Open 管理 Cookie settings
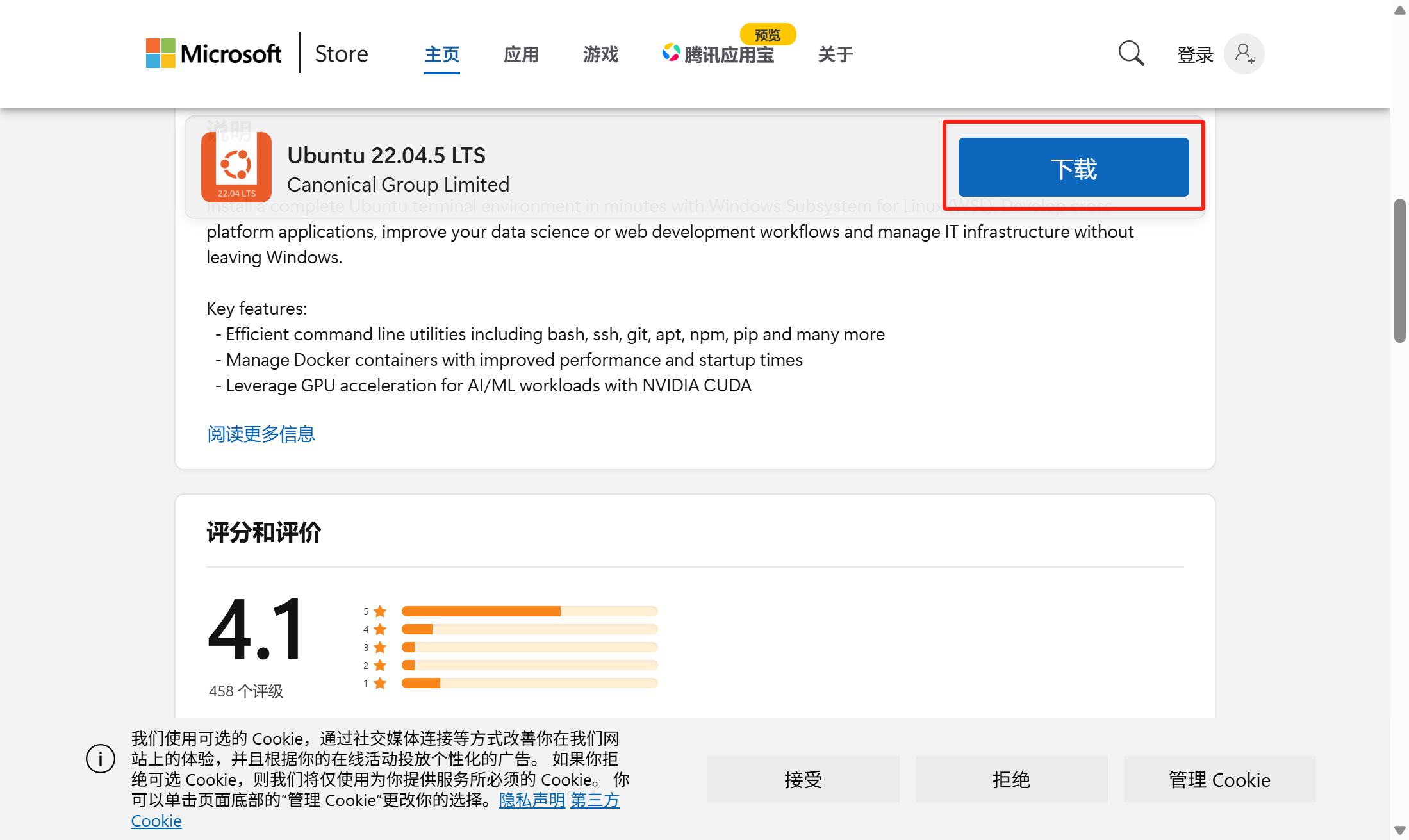 (x=1219, y=779)
